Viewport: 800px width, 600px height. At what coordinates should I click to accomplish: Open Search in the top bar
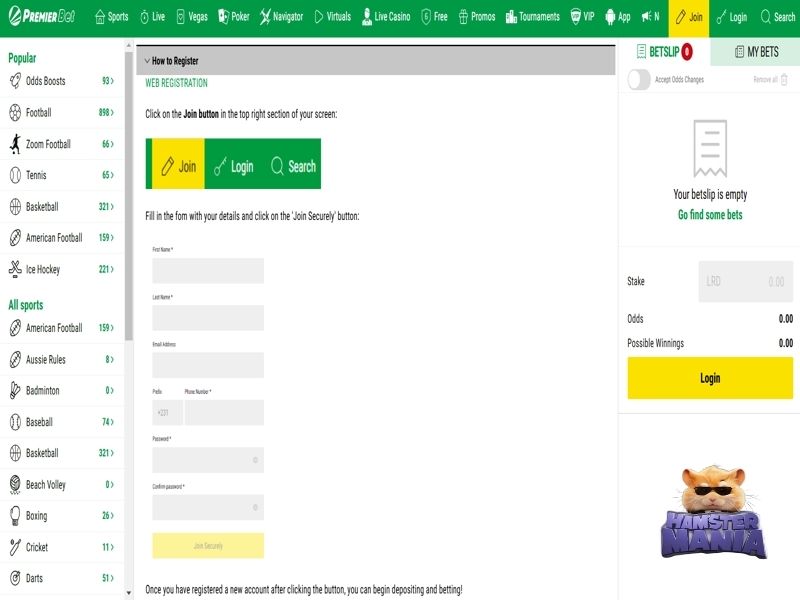coord(778,17)
